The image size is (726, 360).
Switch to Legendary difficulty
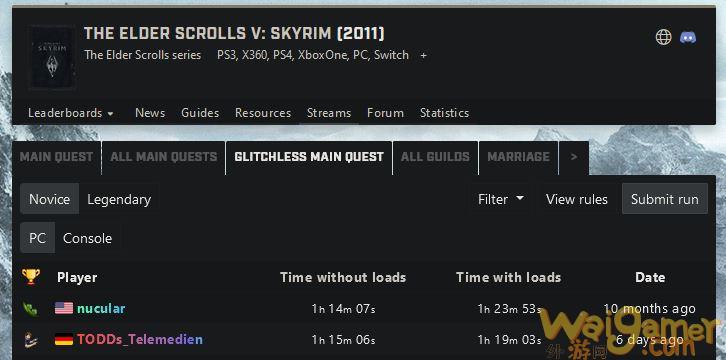[x=119, y=199]
